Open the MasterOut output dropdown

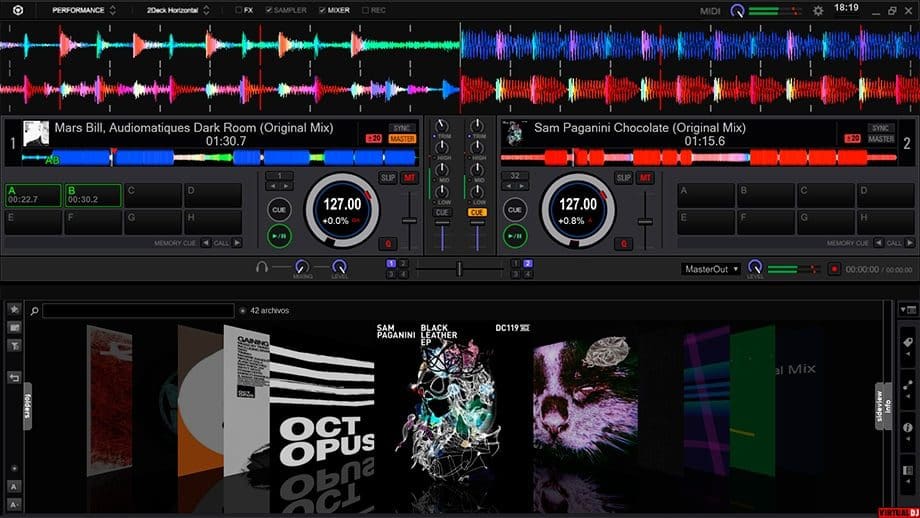(712, 269)
